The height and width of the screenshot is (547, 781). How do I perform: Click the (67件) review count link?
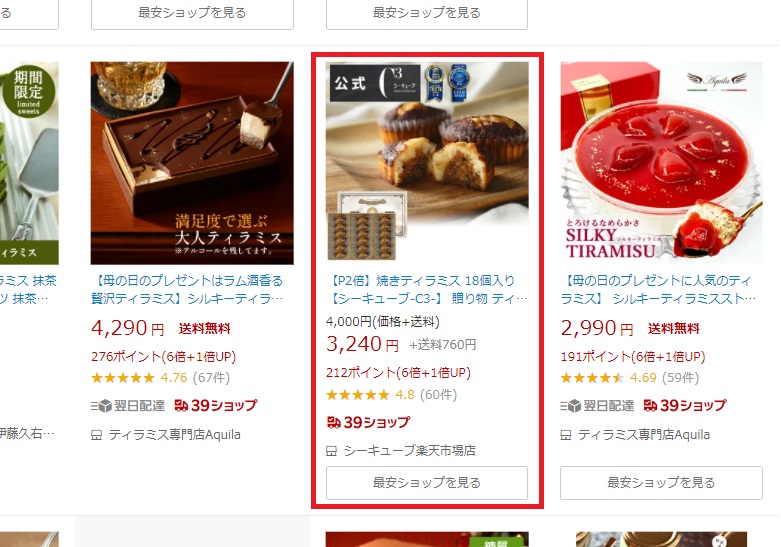click(211, 378)
